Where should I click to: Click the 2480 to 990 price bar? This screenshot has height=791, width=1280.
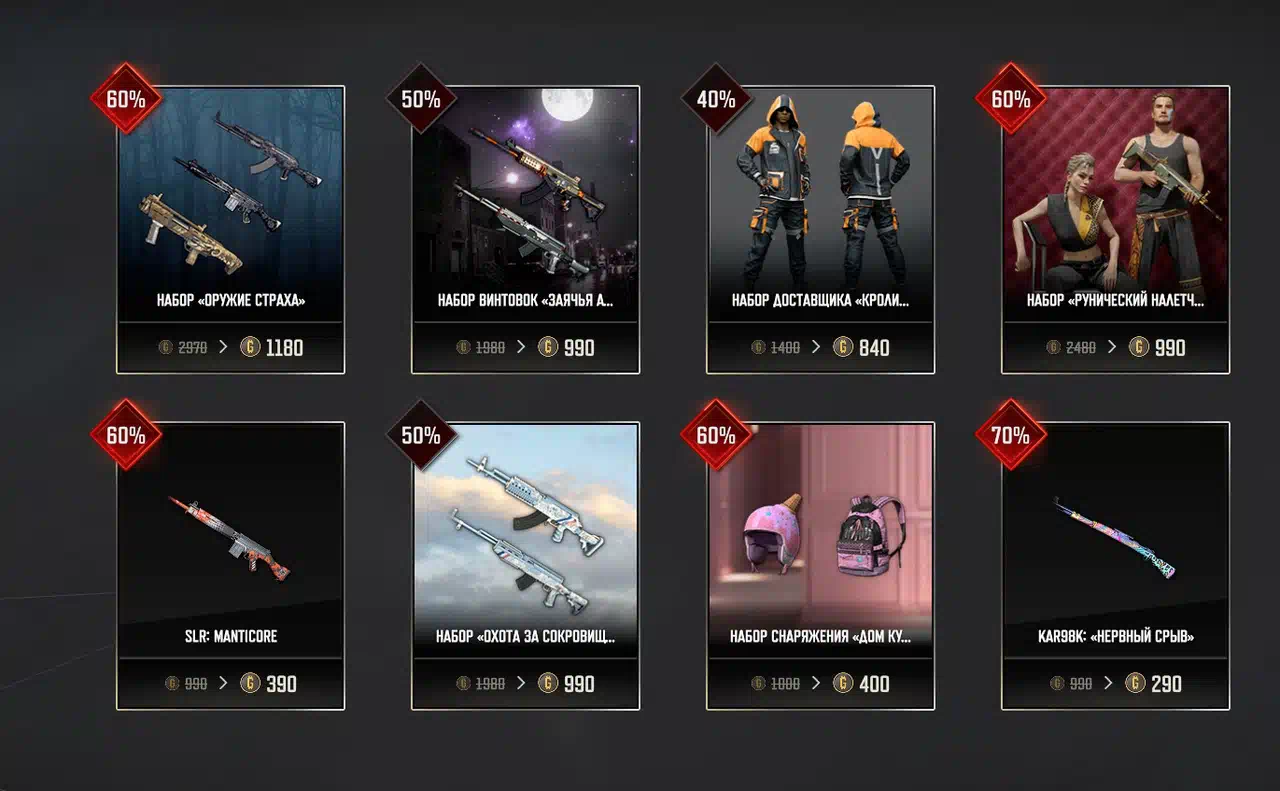1116,348
